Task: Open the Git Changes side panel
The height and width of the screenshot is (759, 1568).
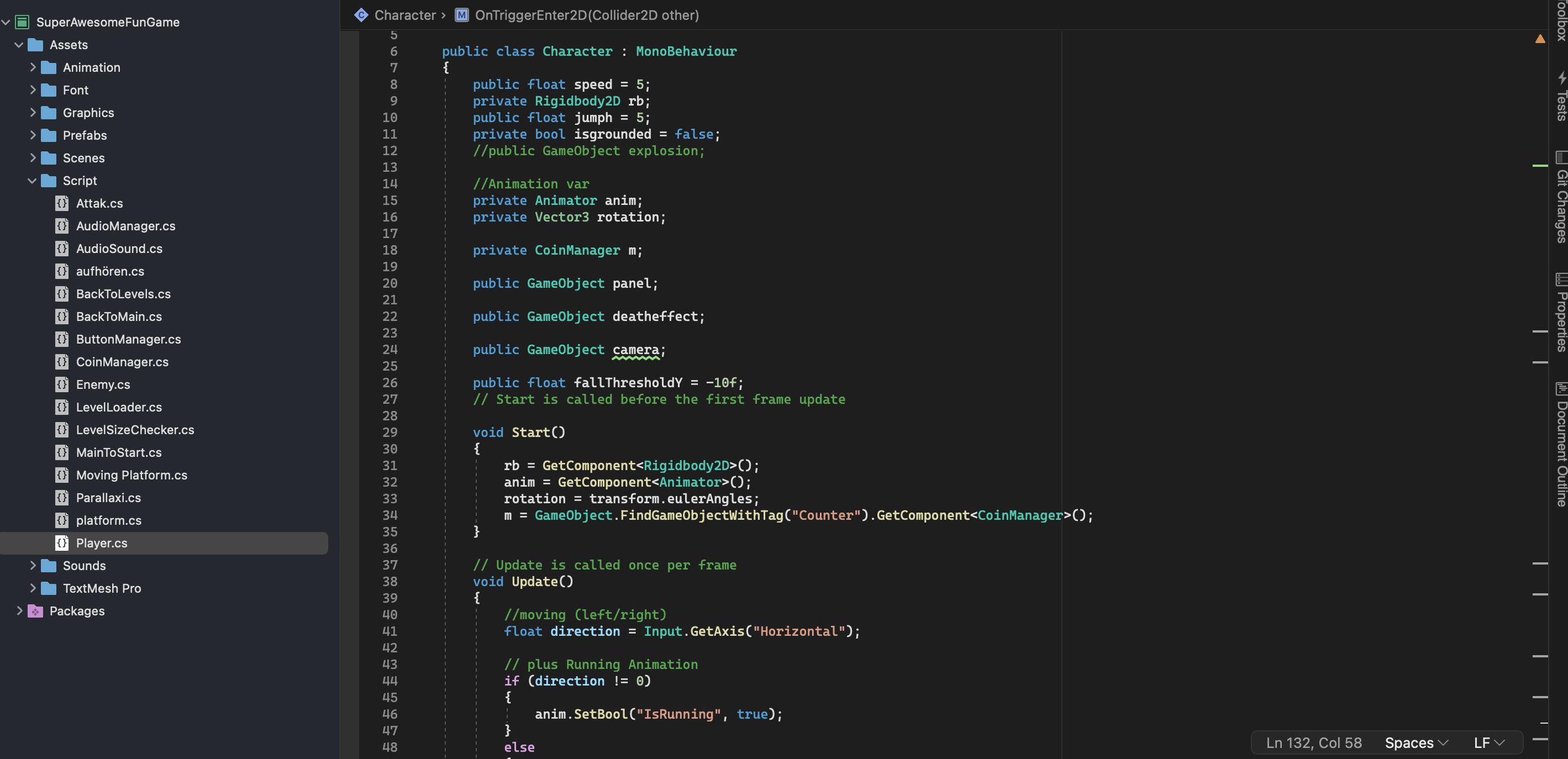Action: pyautogui.click(x=1561, y=198)
